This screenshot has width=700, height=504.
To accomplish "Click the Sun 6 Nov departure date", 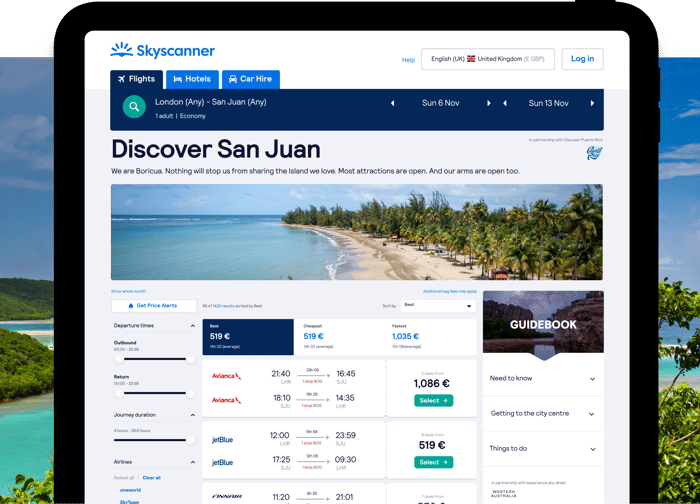I will [441, 103].
